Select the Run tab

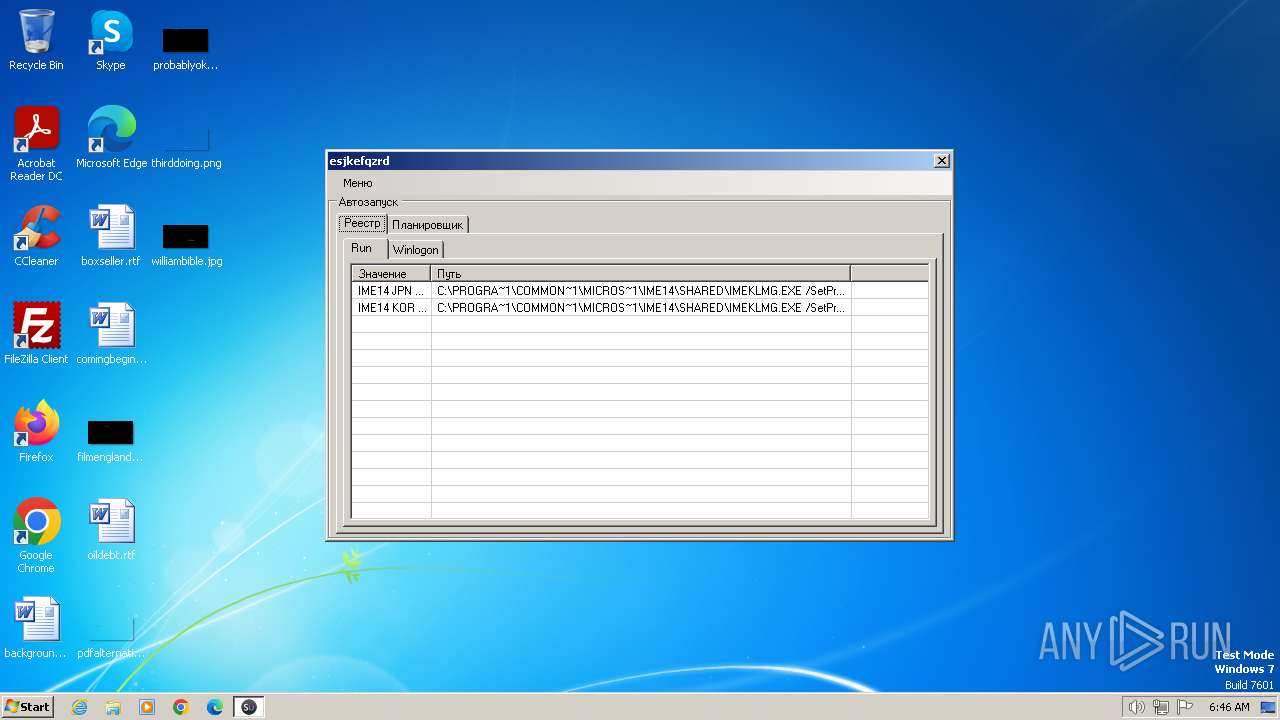tap(361, 248)
